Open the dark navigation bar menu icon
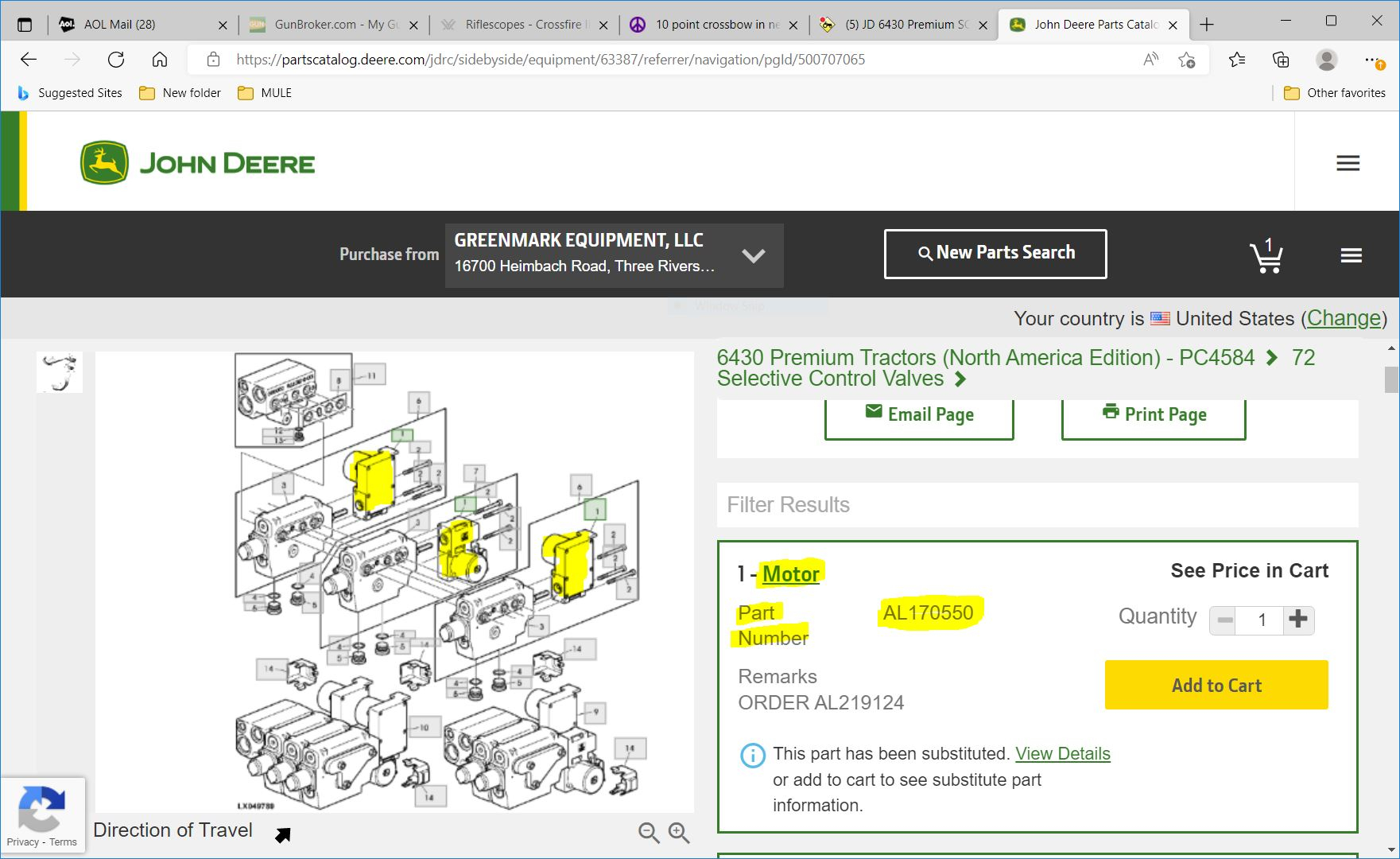Image resolution: width=1400 pixels, height=859 pixels. click(1351, 255)
